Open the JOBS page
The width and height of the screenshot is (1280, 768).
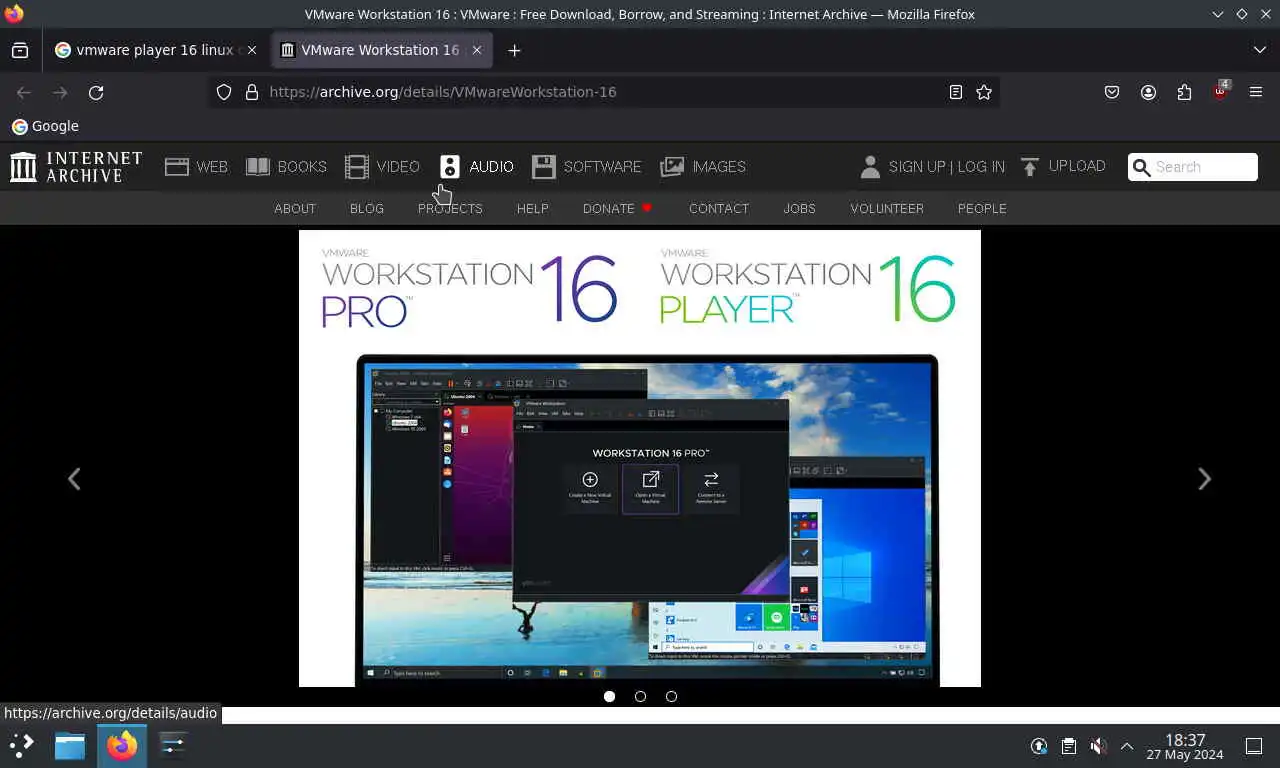(x=799, y=208)
